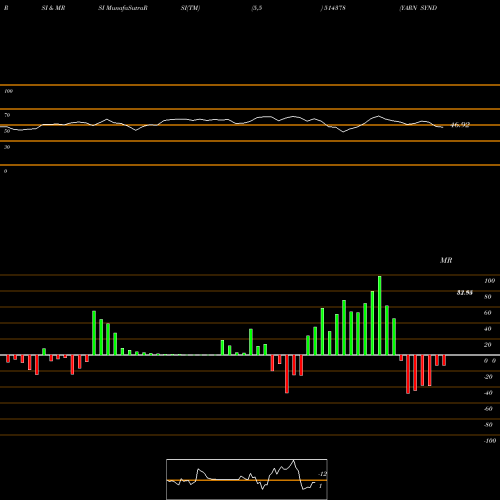Viewport: 500px width, 500px height.
Task: Click the -60 label on MR axis
Action: (x=488, y=409)
